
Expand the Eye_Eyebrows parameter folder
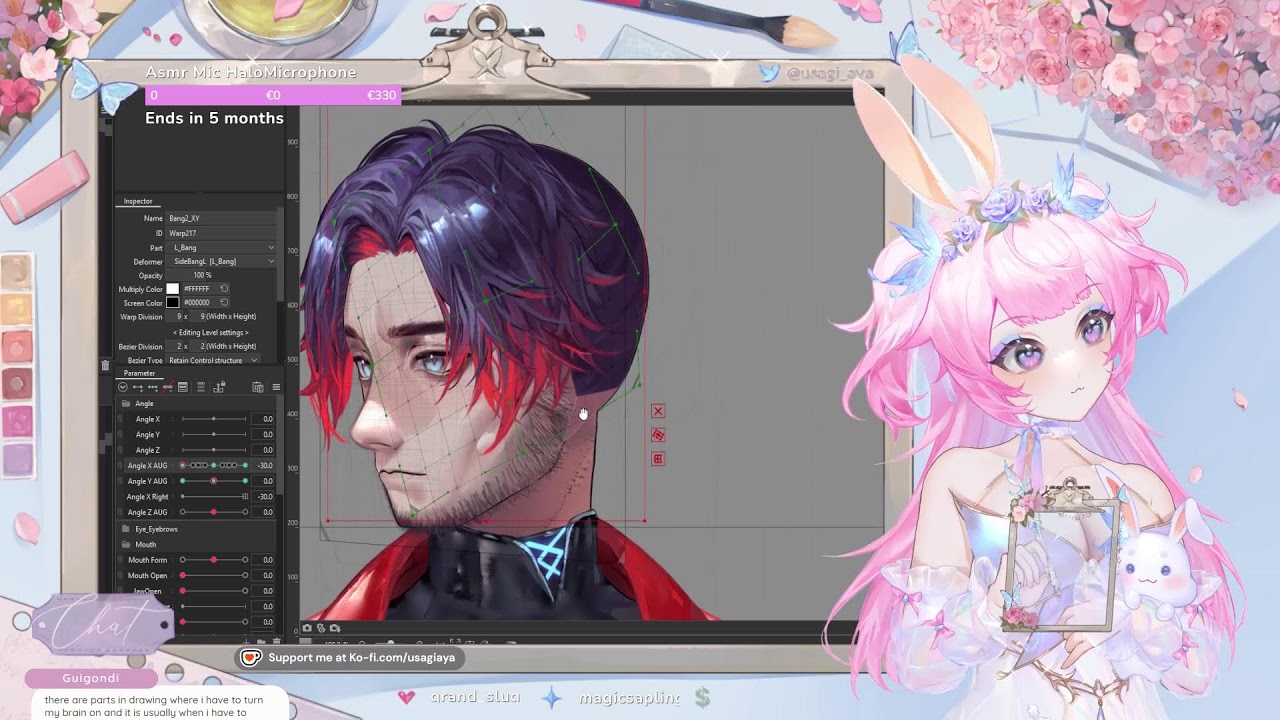coord(126,529)
